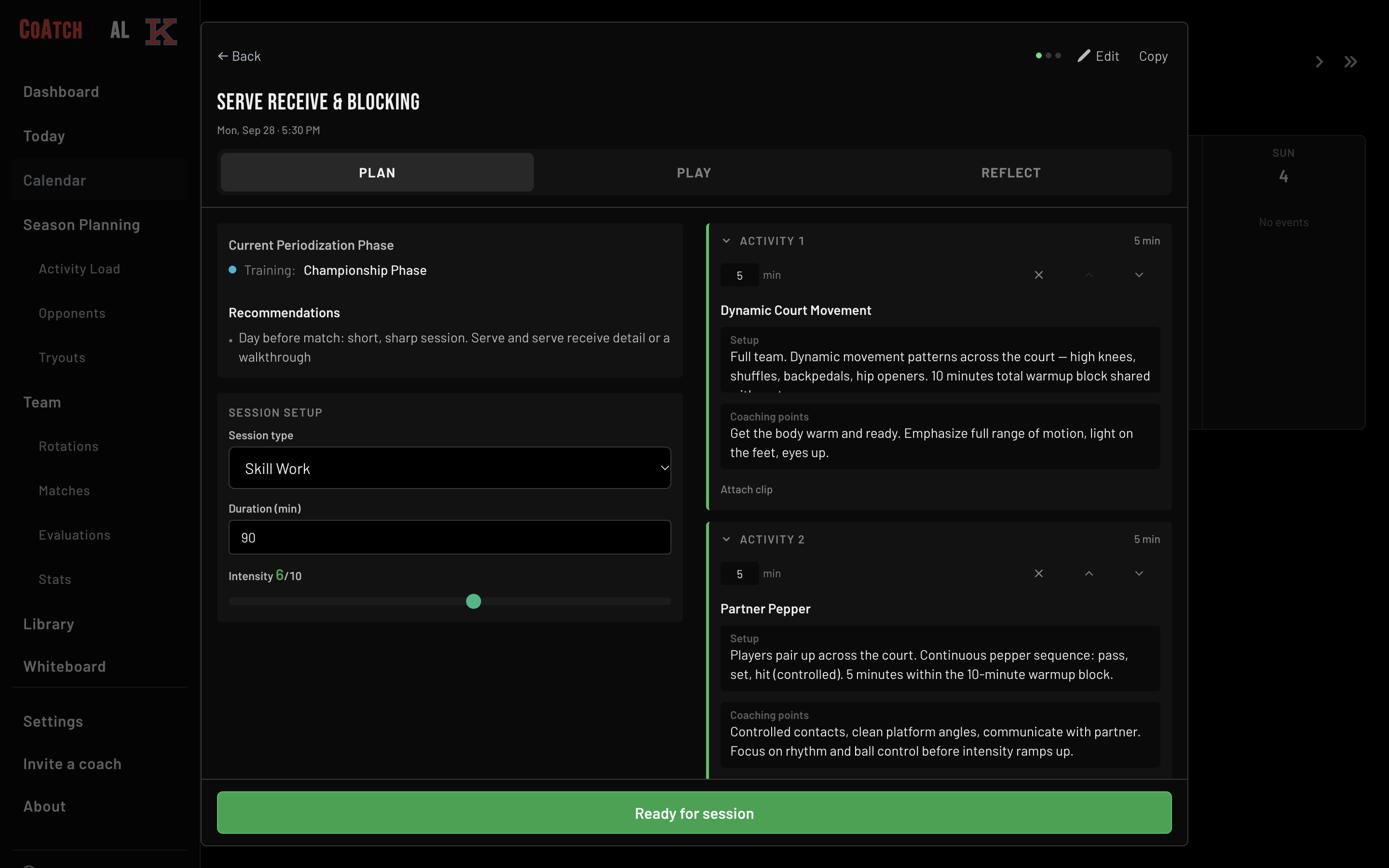Click the Duration (min) input field
Image resolution: width=1389 pixels, height=868 pixels.
[449, 537]
